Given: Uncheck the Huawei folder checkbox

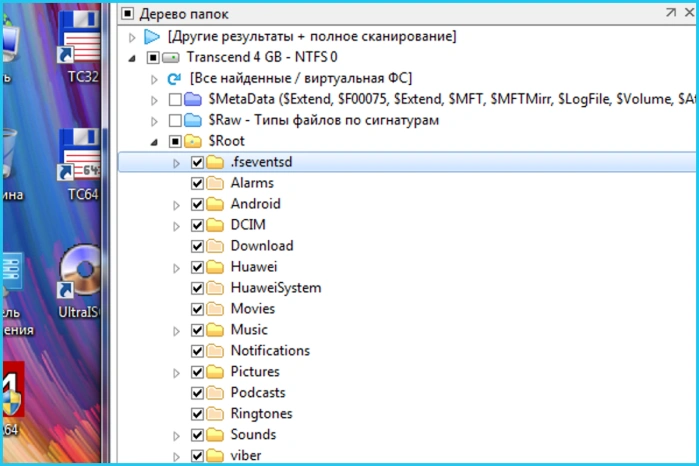Looking at the screenshot, I should (197, 267).
